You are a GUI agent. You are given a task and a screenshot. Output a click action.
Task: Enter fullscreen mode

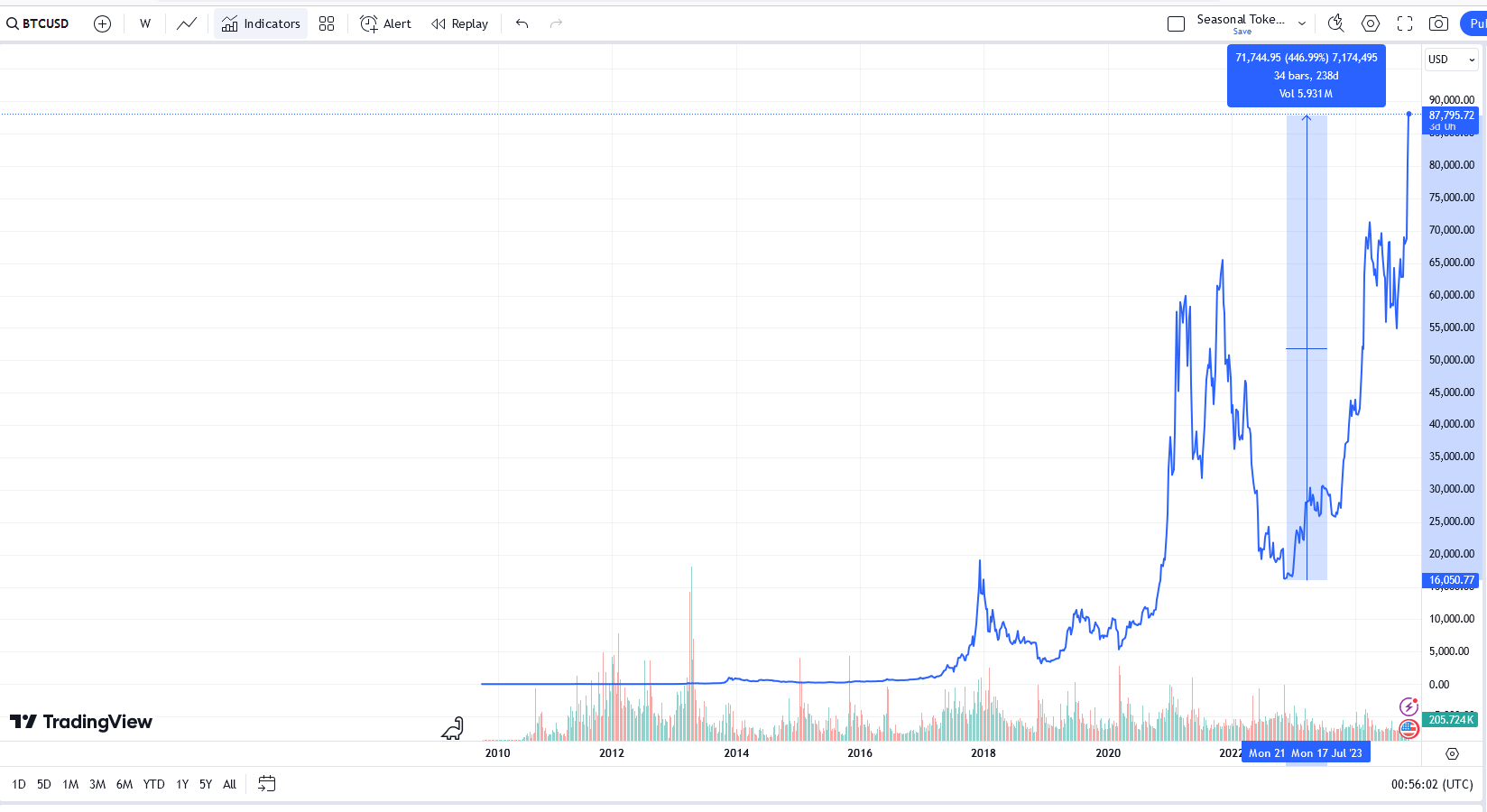click(x=1405, y=24)
